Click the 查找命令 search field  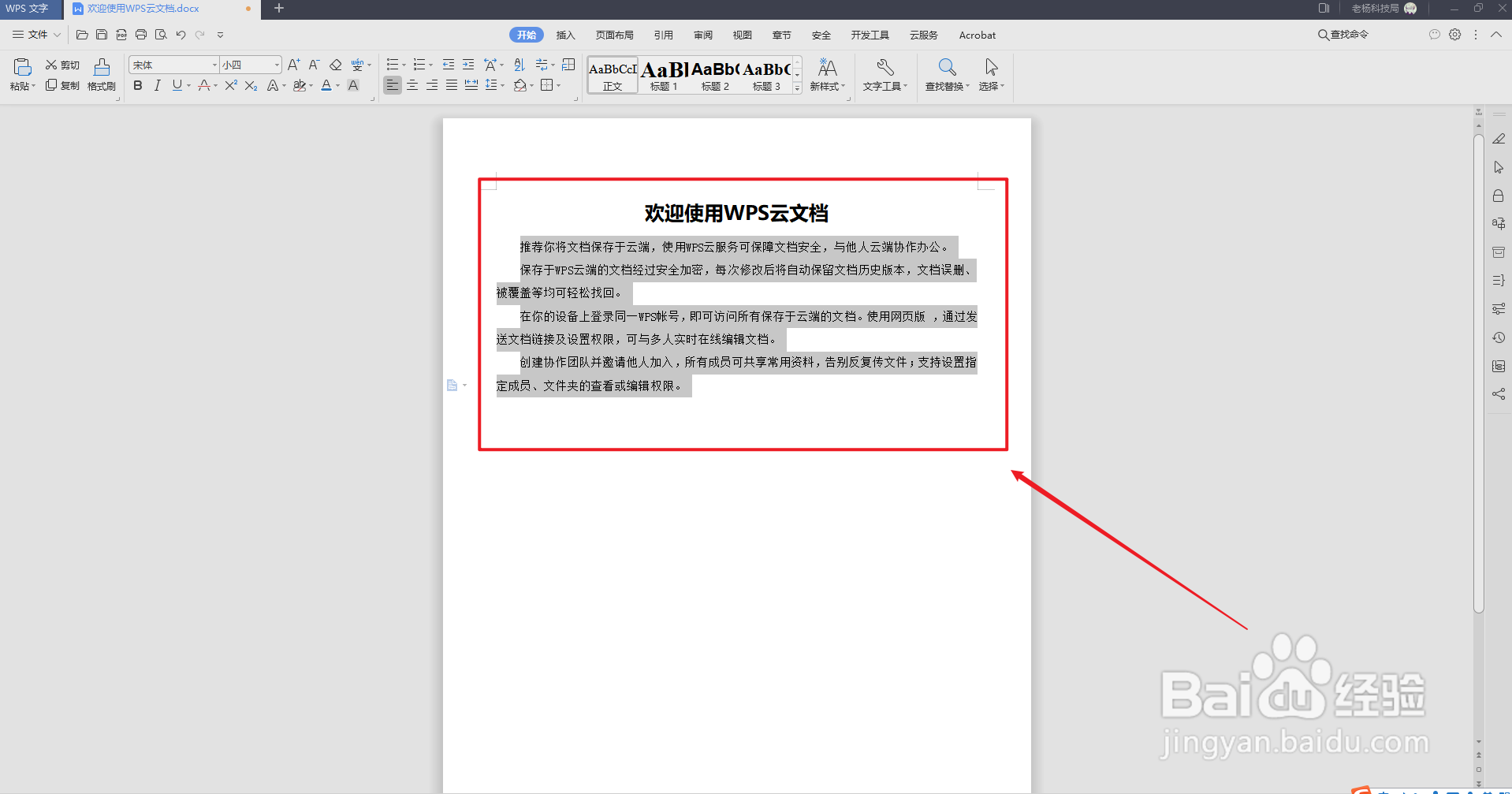pos(1343,35)
